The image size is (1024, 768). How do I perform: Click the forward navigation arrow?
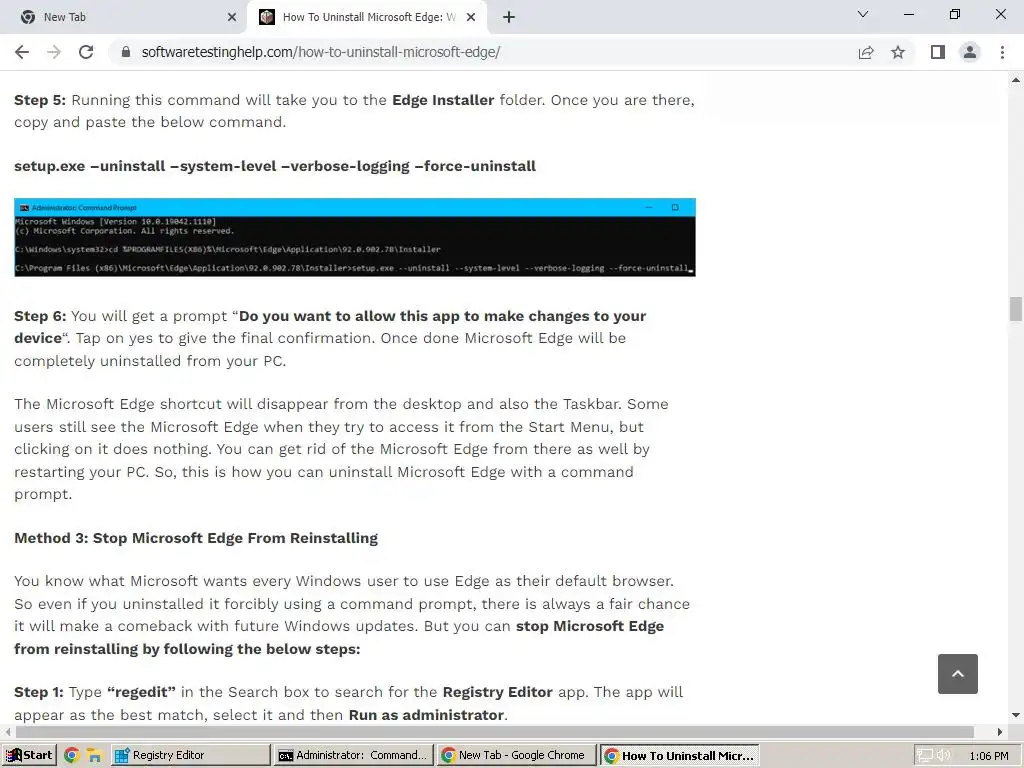tap(54, 52)
